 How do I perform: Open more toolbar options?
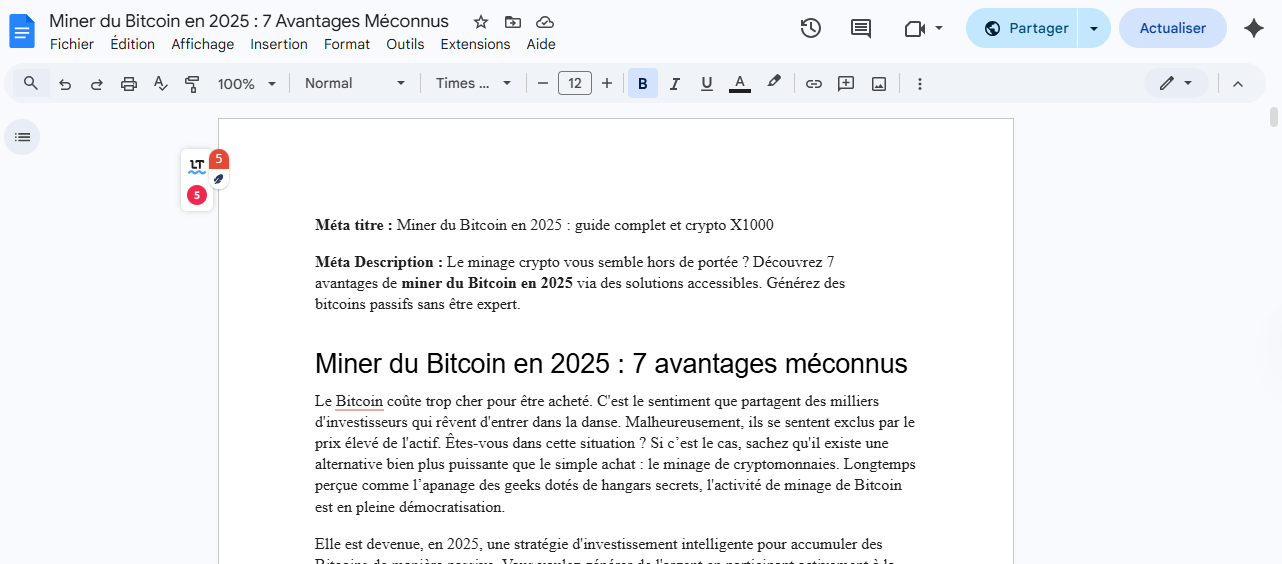[x=920, y=84]
